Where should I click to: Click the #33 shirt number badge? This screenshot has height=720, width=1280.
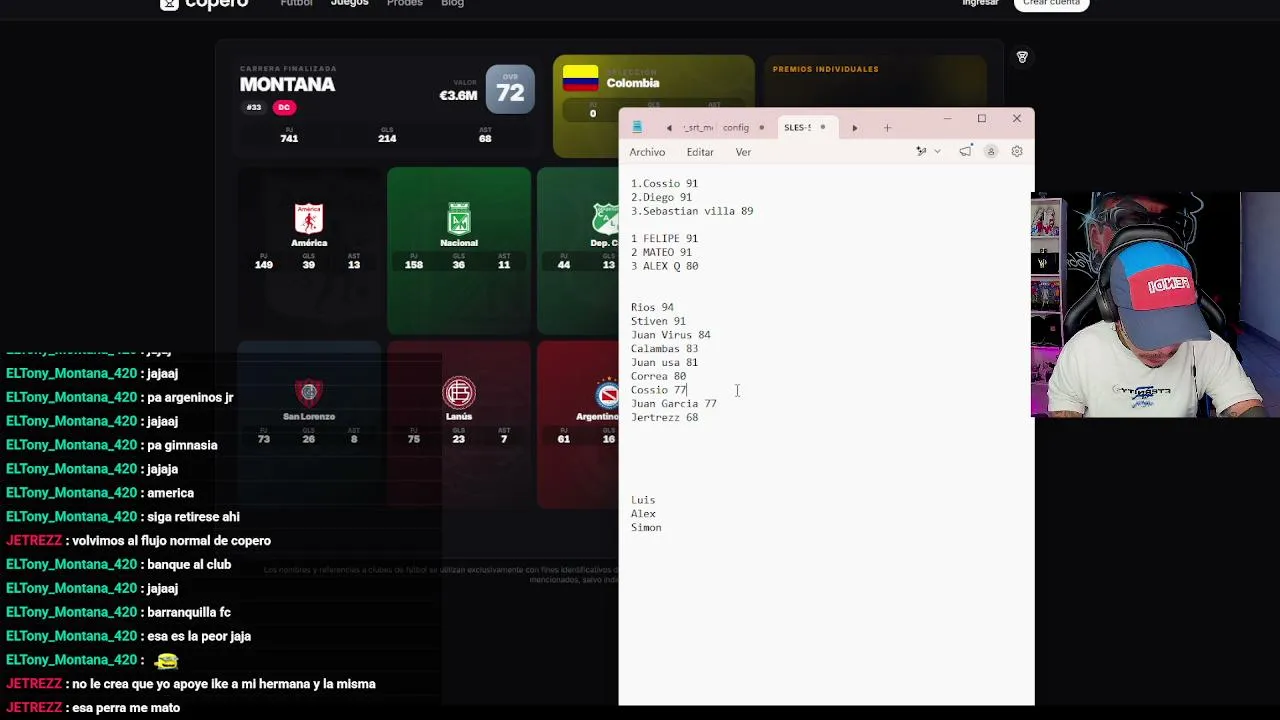click(254, 108)
